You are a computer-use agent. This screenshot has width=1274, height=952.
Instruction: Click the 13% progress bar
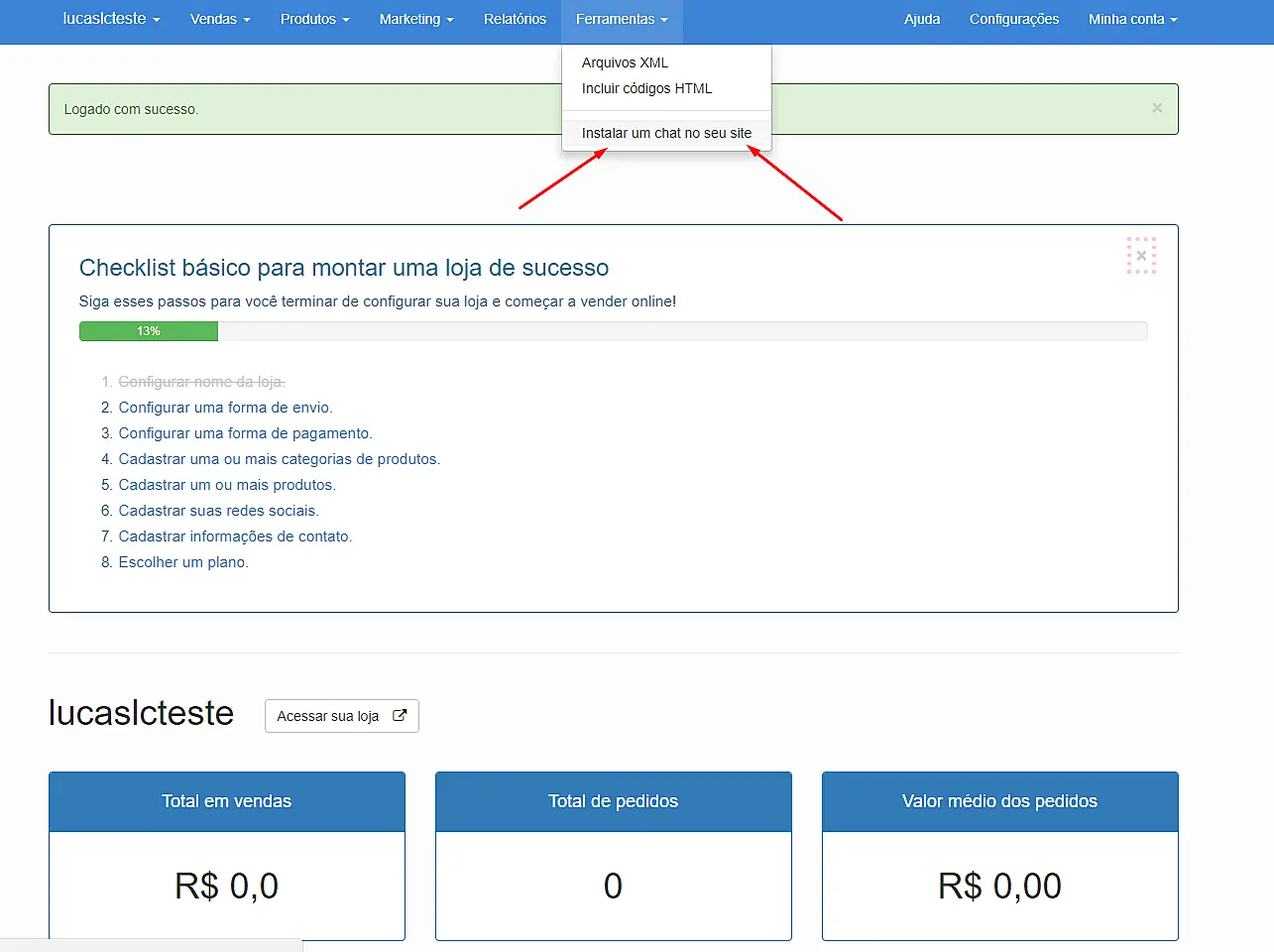click(x=148, y=330)
